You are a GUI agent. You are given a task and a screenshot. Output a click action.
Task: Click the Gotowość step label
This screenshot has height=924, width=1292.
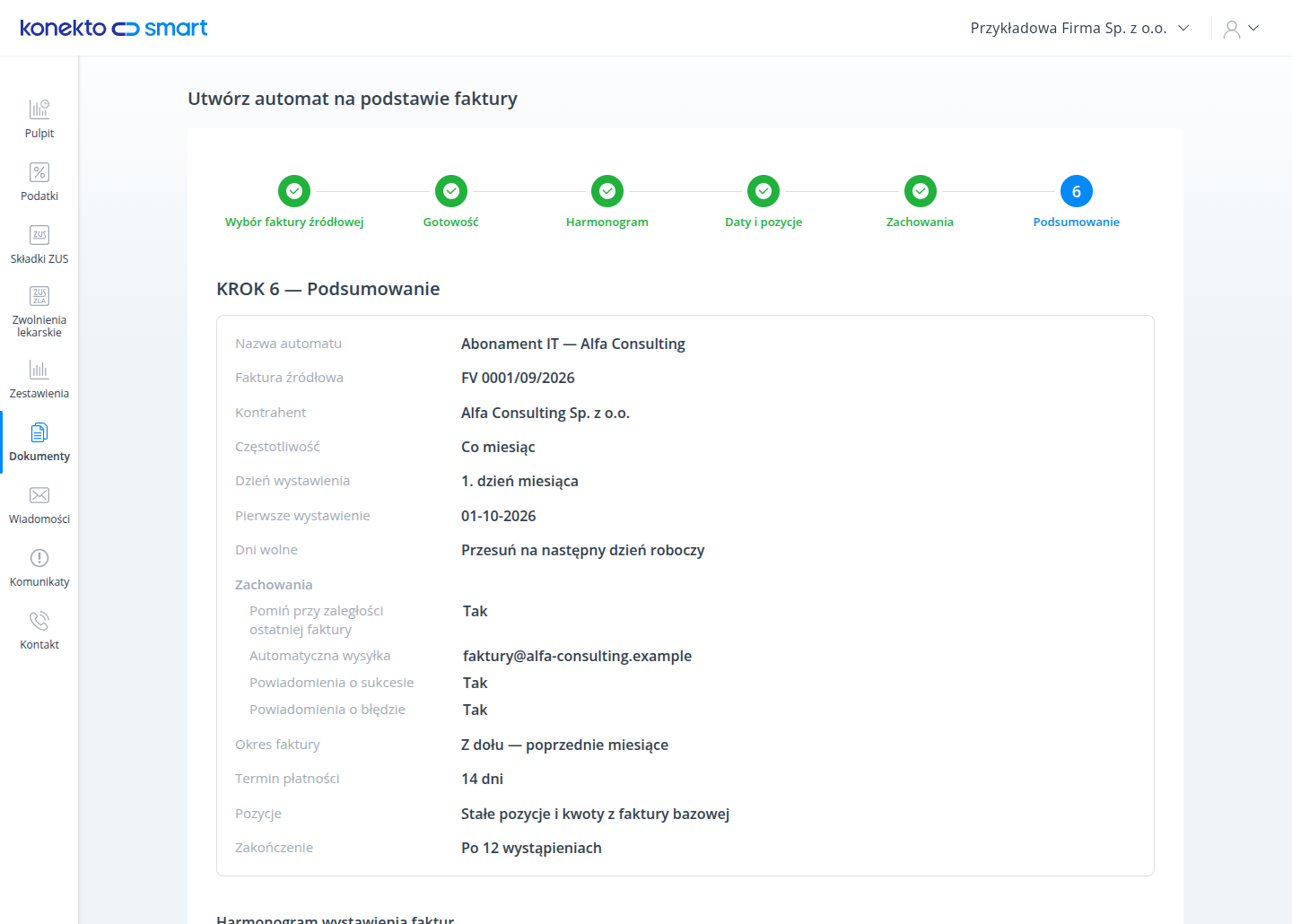click(x=451, y=222)
